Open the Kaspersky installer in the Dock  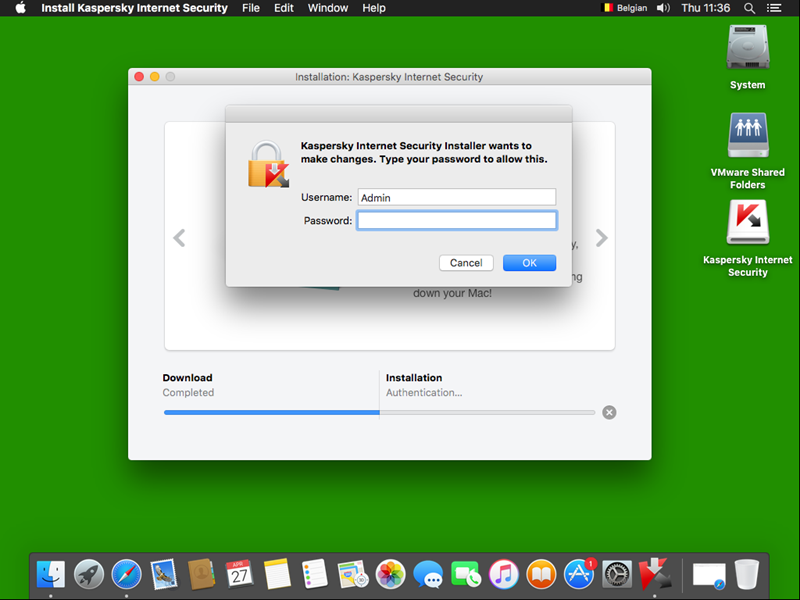coord(654,573)
